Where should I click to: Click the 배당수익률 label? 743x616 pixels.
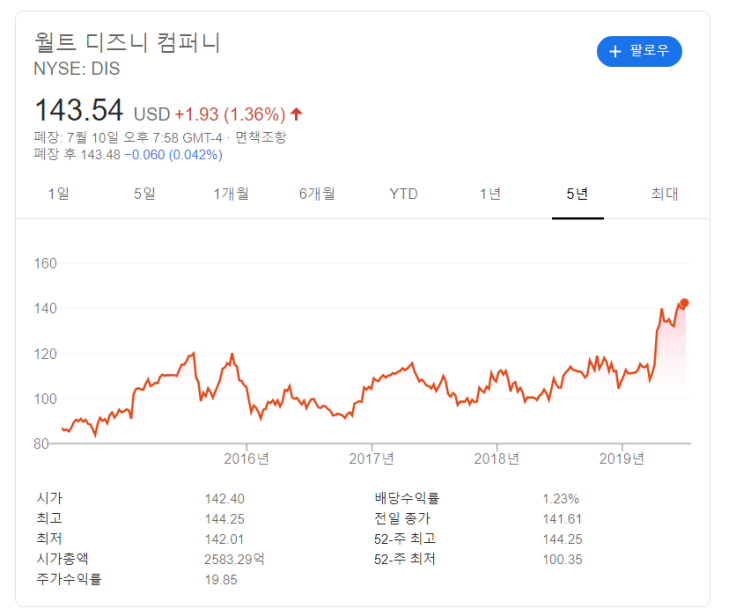(x=407, y=498)
